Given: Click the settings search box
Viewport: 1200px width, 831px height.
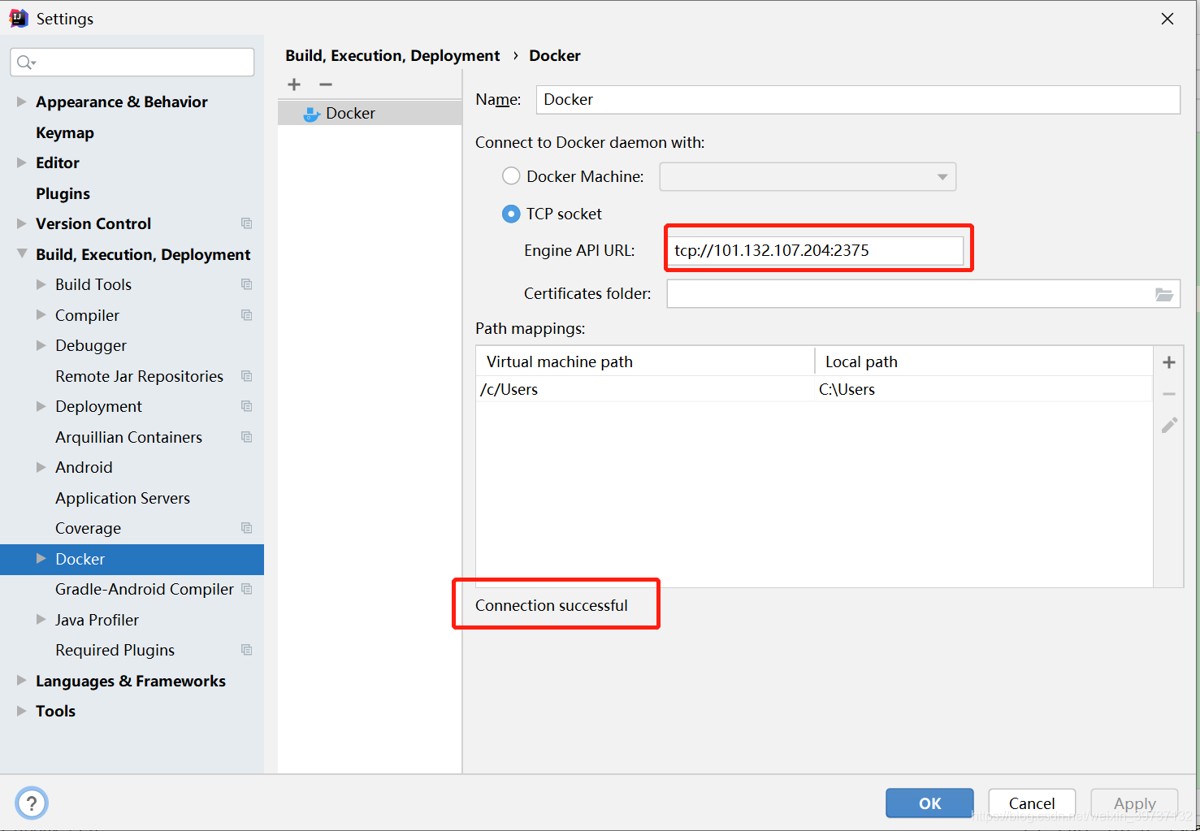Looking at the screenshot, I should [133, 62].
